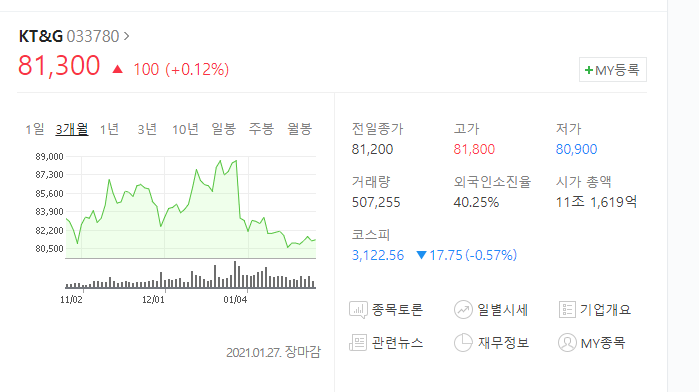
Task: Click the KT&G stock name link
Action: [x=41, y=36]
